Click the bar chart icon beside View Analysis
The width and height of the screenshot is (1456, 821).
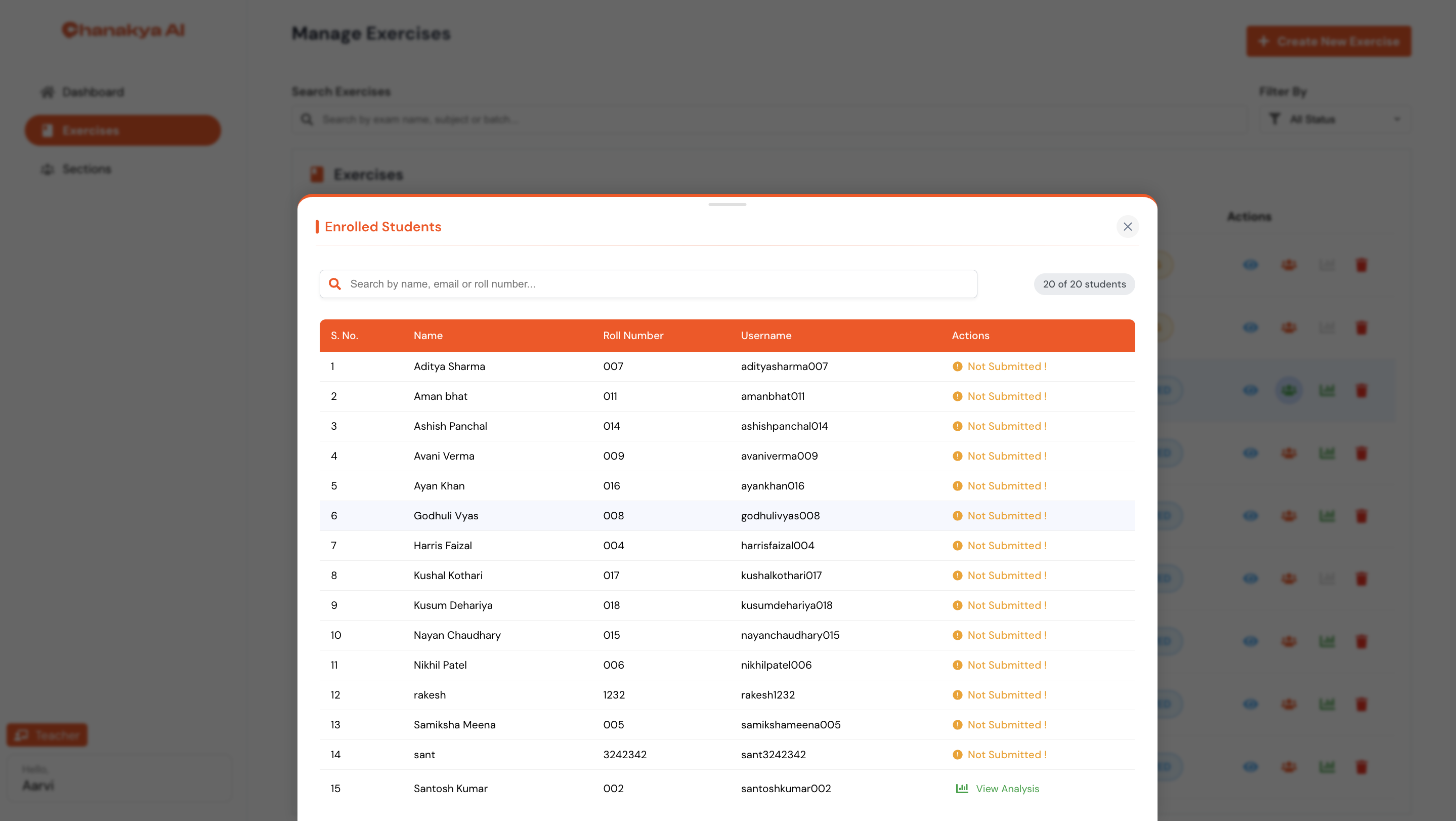click(x=961, y=788)
